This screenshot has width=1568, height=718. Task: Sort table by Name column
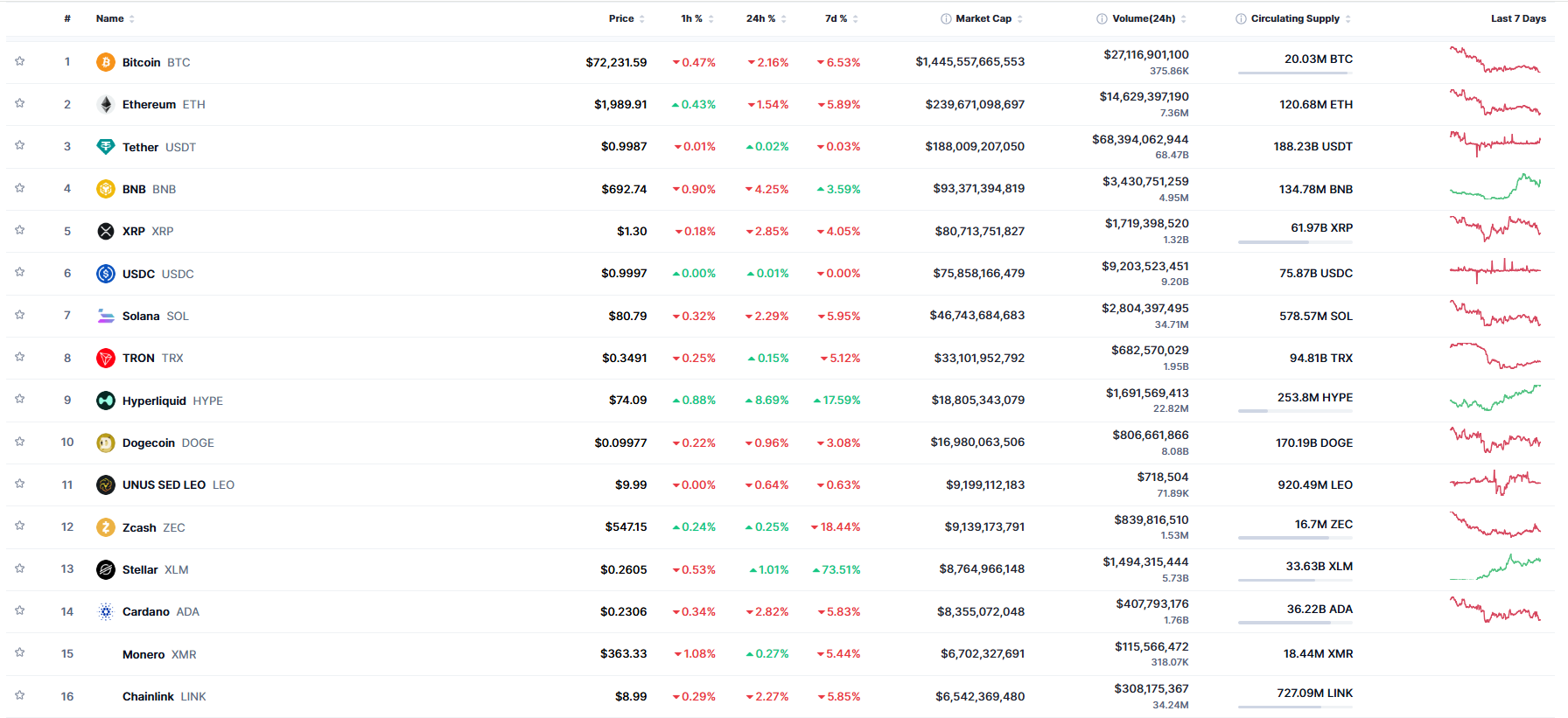tap(115, 18)
